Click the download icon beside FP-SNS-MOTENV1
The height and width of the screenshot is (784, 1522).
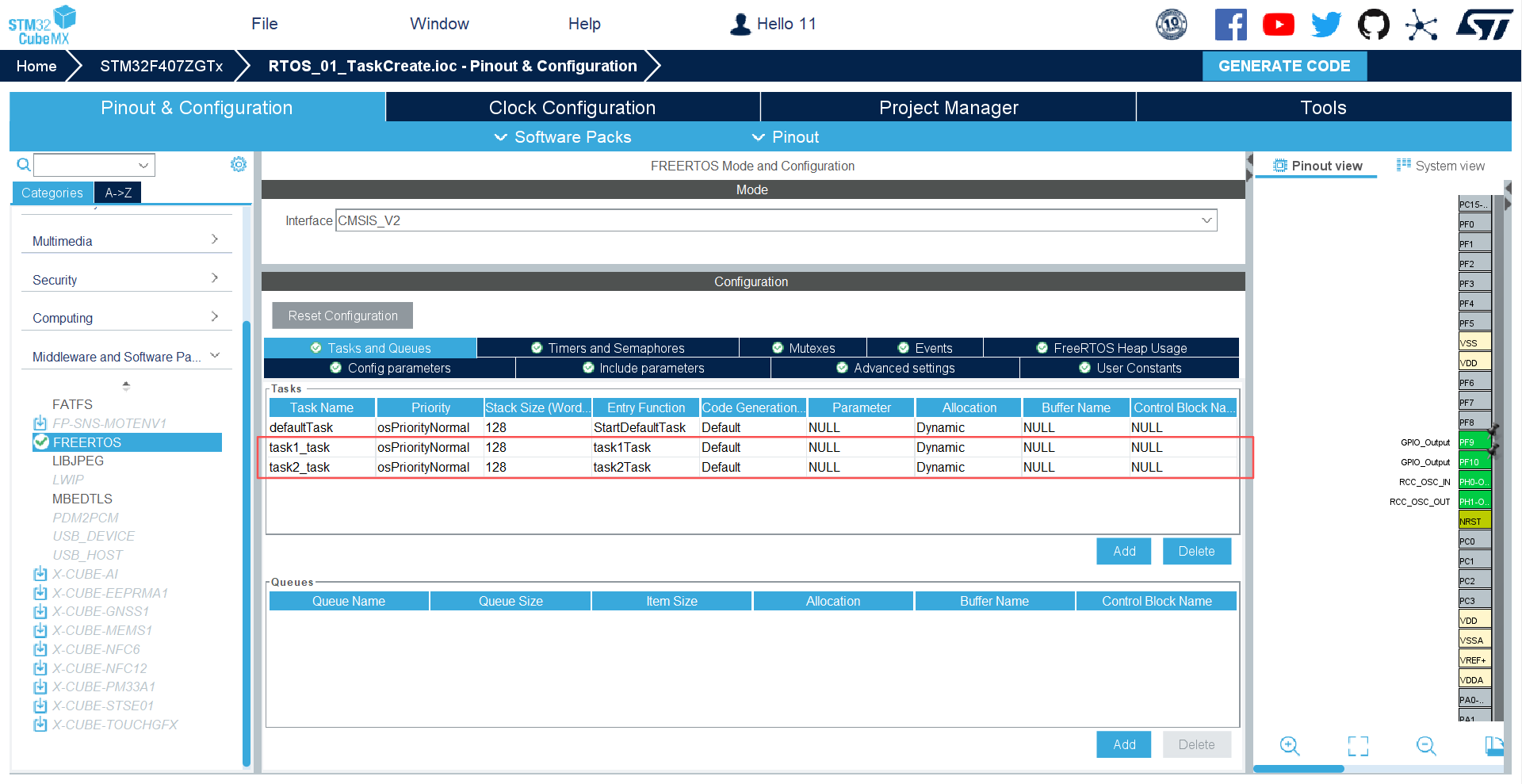40,423
